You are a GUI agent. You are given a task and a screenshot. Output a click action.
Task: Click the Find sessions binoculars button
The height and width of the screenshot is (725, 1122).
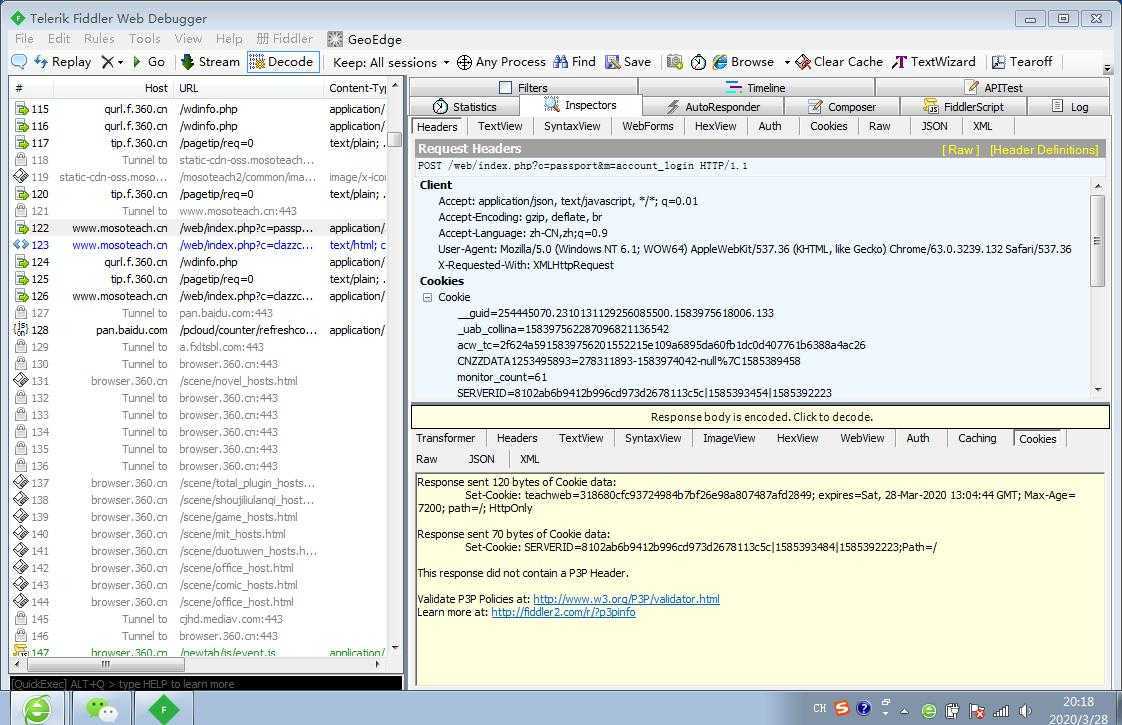pyautogui.click(x=574, y=62)
